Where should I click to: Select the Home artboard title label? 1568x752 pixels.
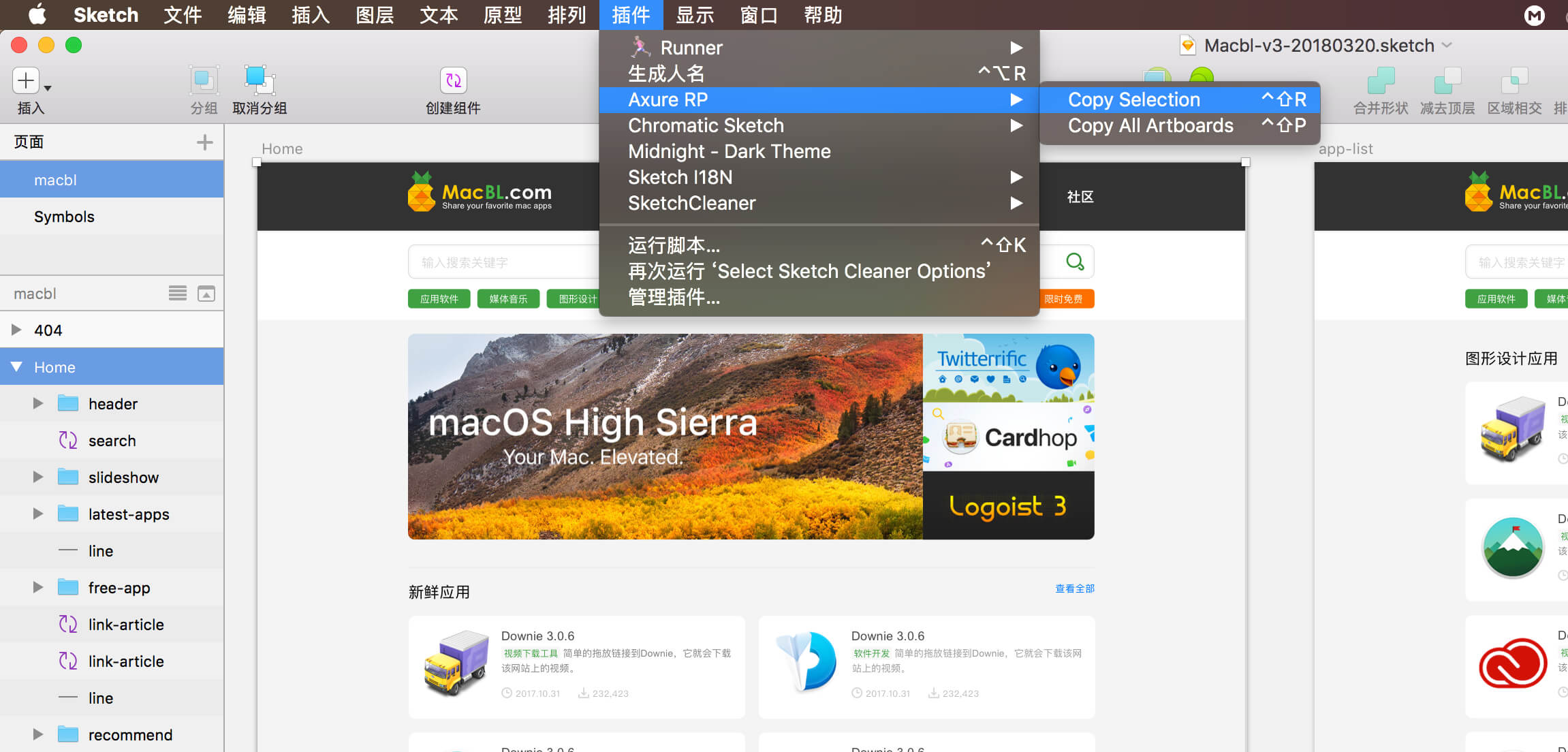pos(282,148)
